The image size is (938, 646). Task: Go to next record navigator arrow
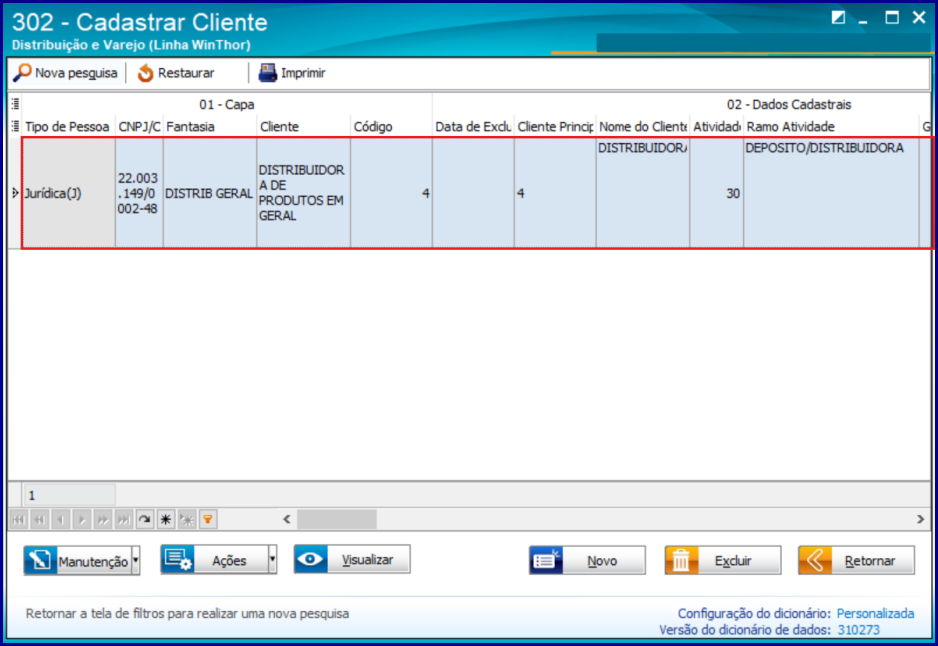coord(81,519)
